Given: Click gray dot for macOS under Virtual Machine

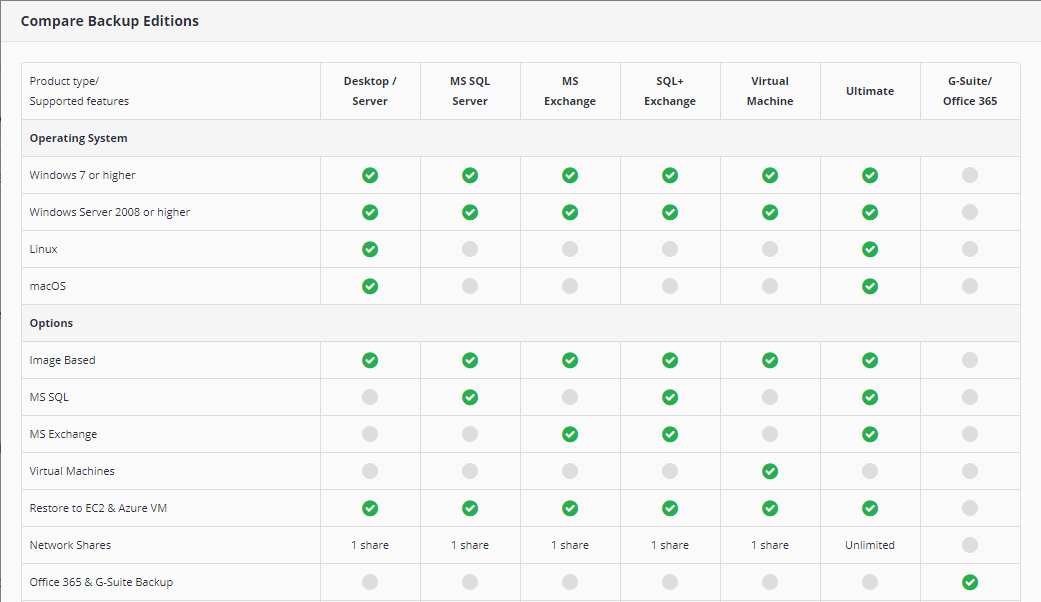Looking at the screenshot, I should click(770, 286).
